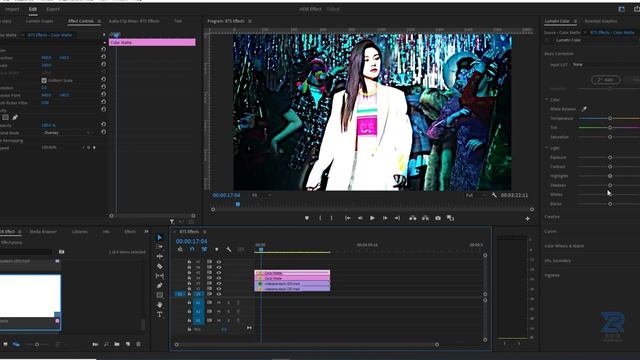Toggle eye visibility of V1 track
This screenshot has height=360, width=640.
(x=219, y=294)
